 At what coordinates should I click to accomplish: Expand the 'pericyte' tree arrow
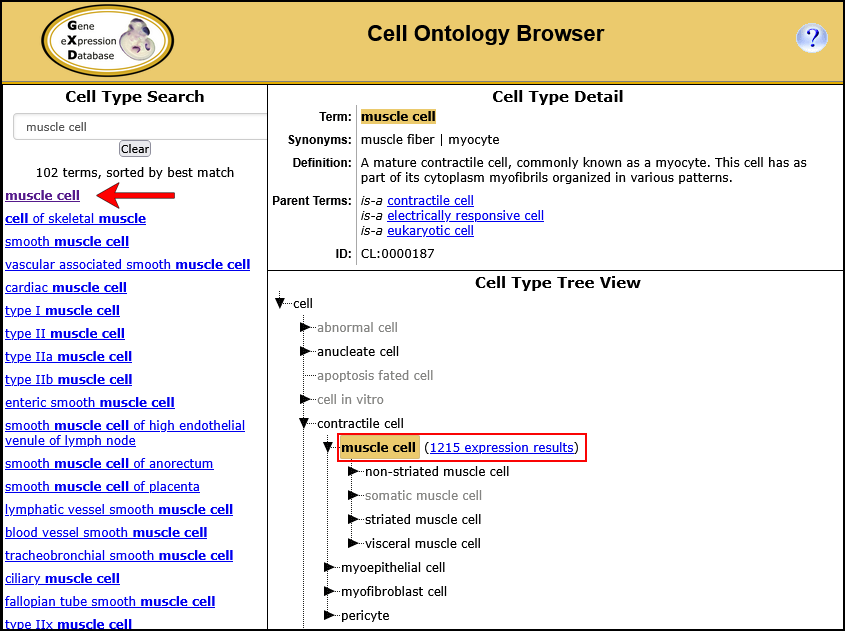click(x=330, y=615)
